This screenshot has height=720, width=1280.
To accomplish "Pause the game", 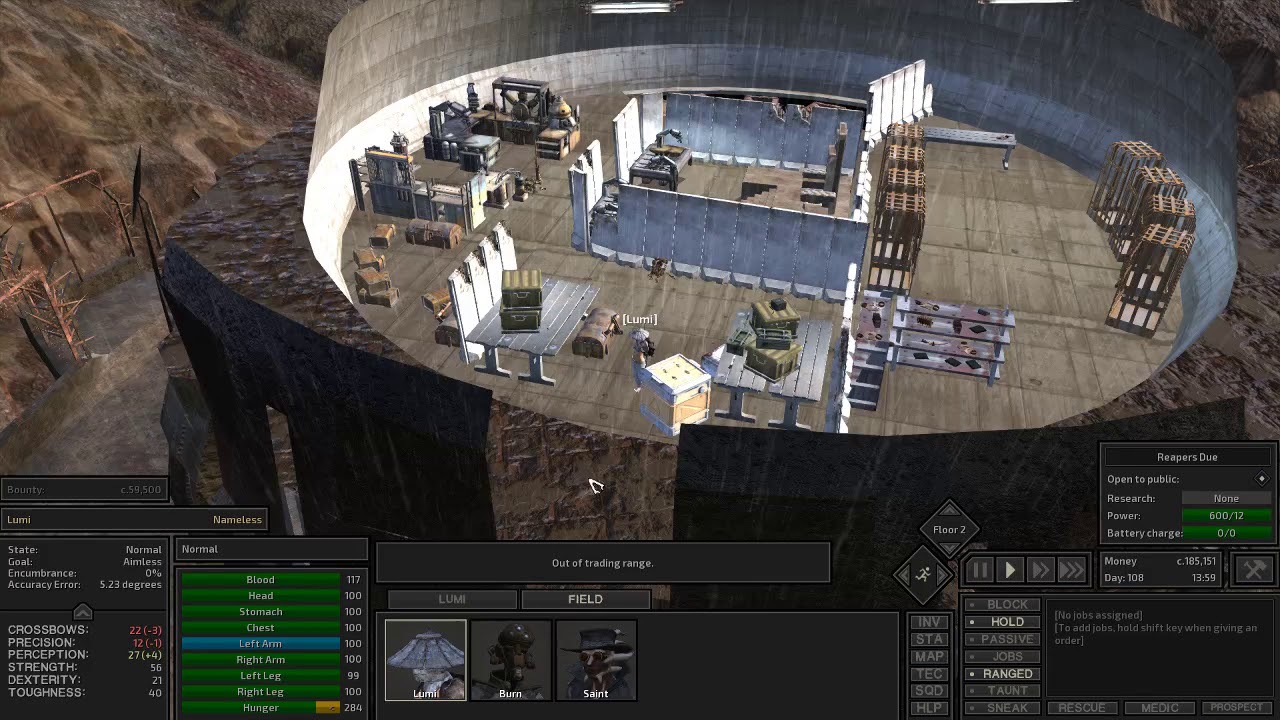I will point(979,570).
